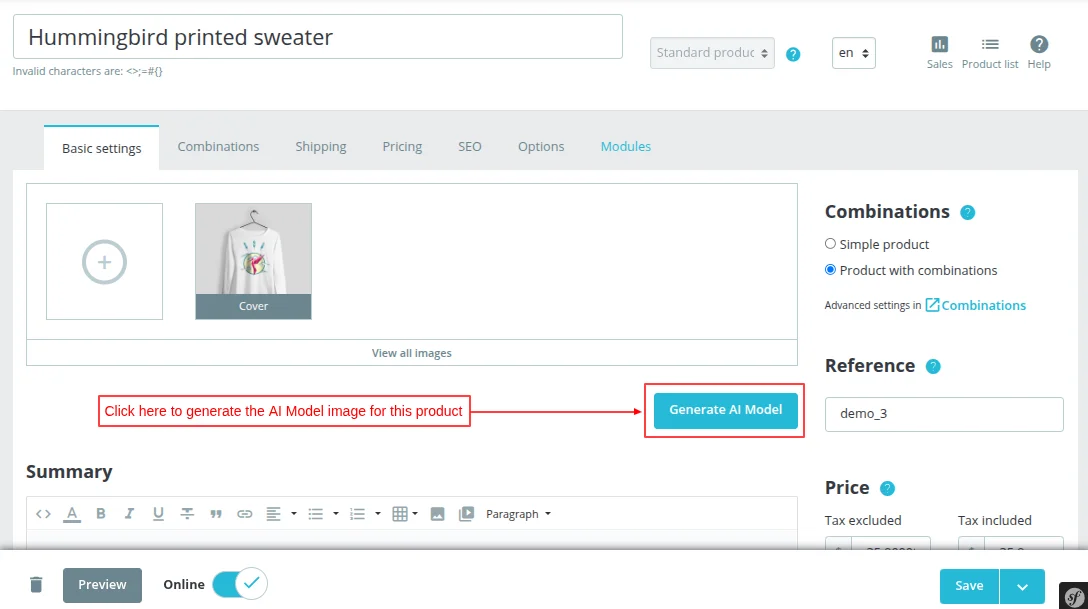The width and height of the screenshot is (1088, 609).
Task: Select the Simple product radio button
Action: (830, 243)
